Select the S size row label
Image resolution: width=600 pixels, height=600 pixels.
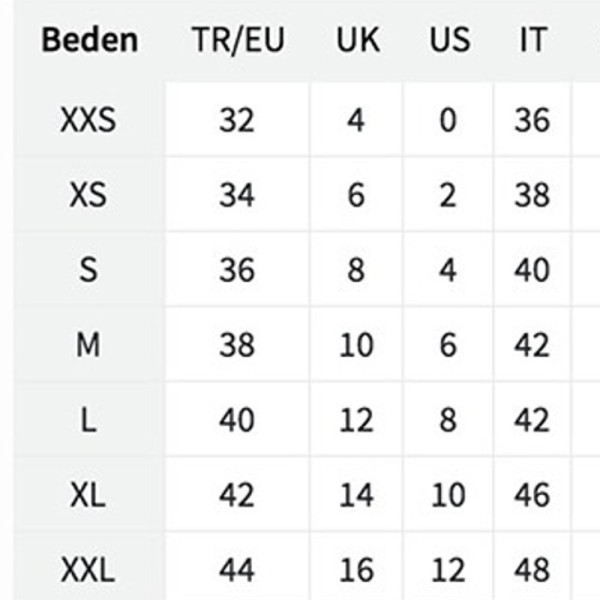(x=88, y=270)
